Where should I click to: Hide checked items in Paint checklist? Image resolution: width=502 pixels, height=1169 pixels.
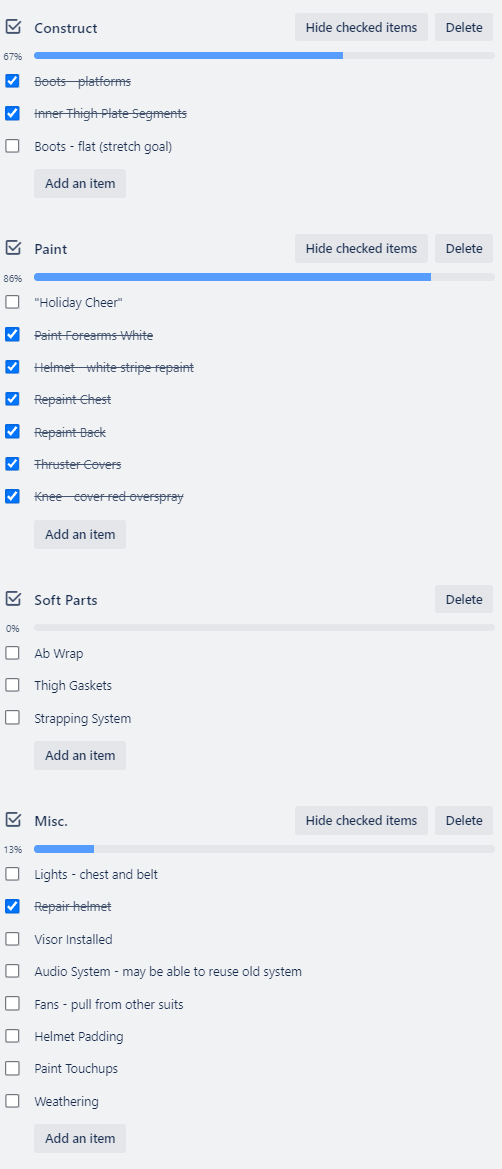point(361,248)
